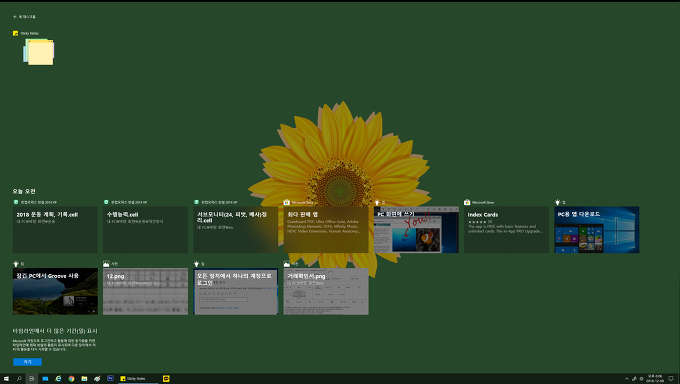The height and width of the screenshot is (384, 680).
Task: Open taskbar search magnifier
Action: [19, 379]
